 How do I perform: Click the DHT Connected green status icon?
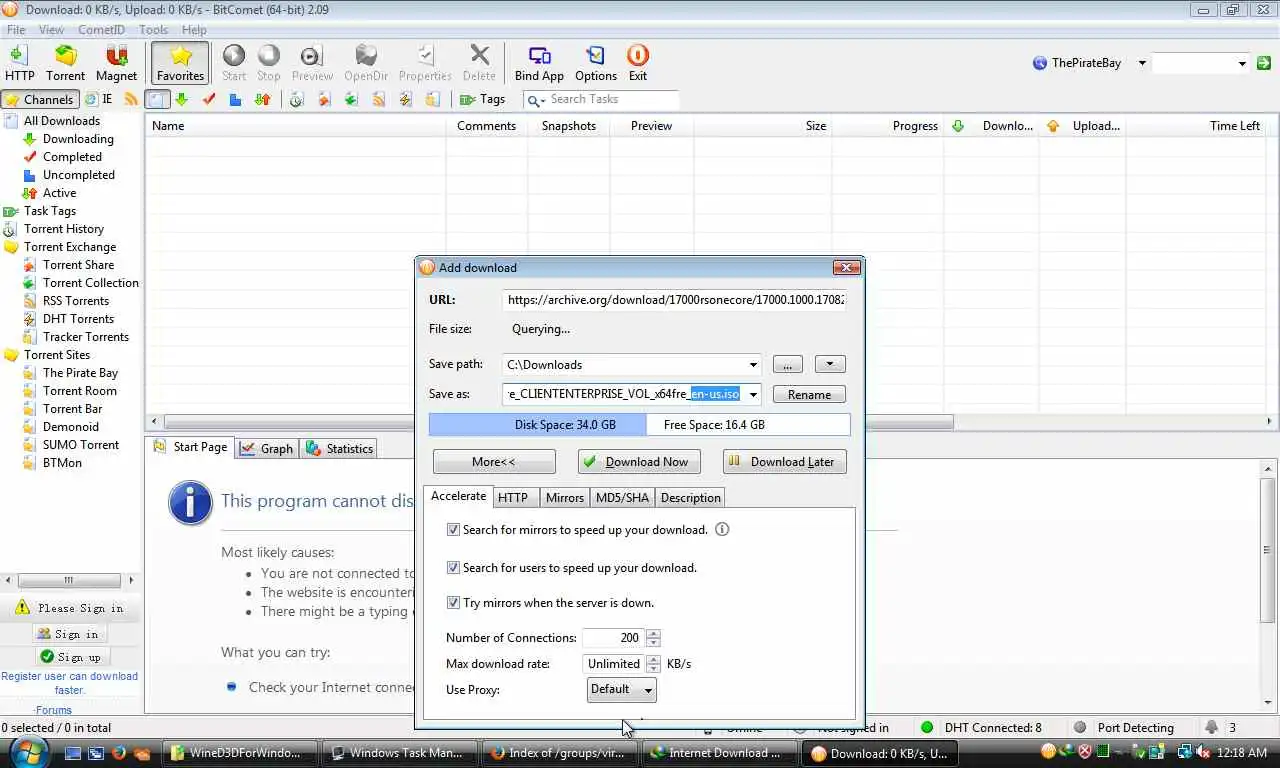point(927,727)
